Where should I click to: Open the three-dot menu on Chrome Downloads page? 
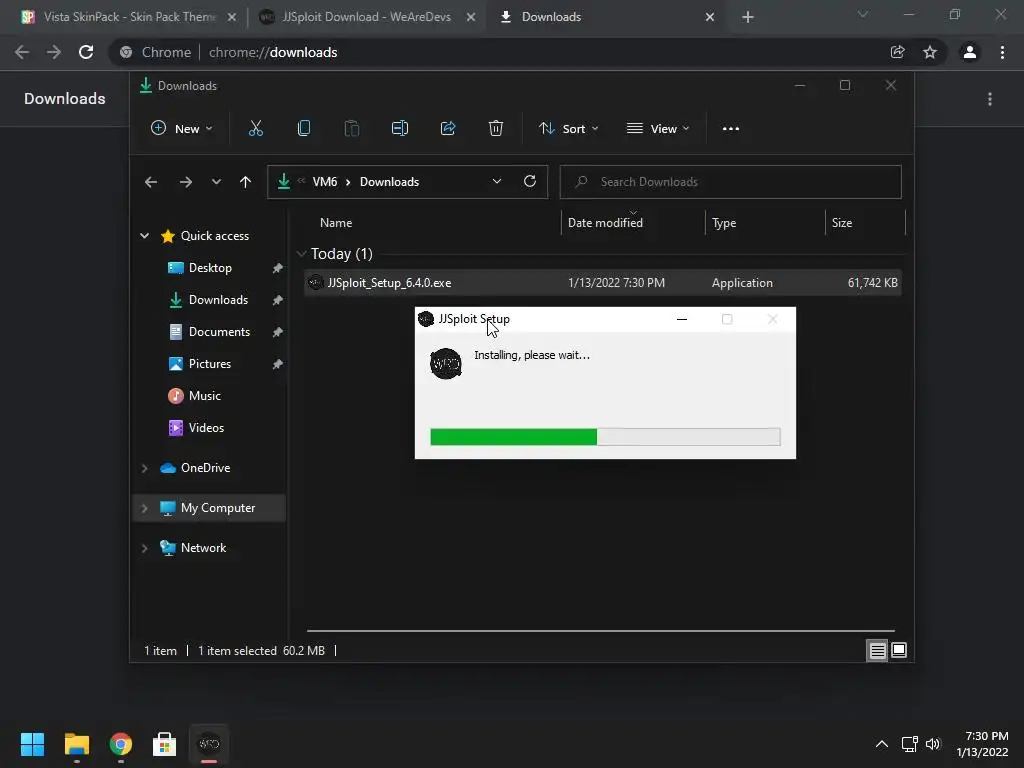(990, 99)
